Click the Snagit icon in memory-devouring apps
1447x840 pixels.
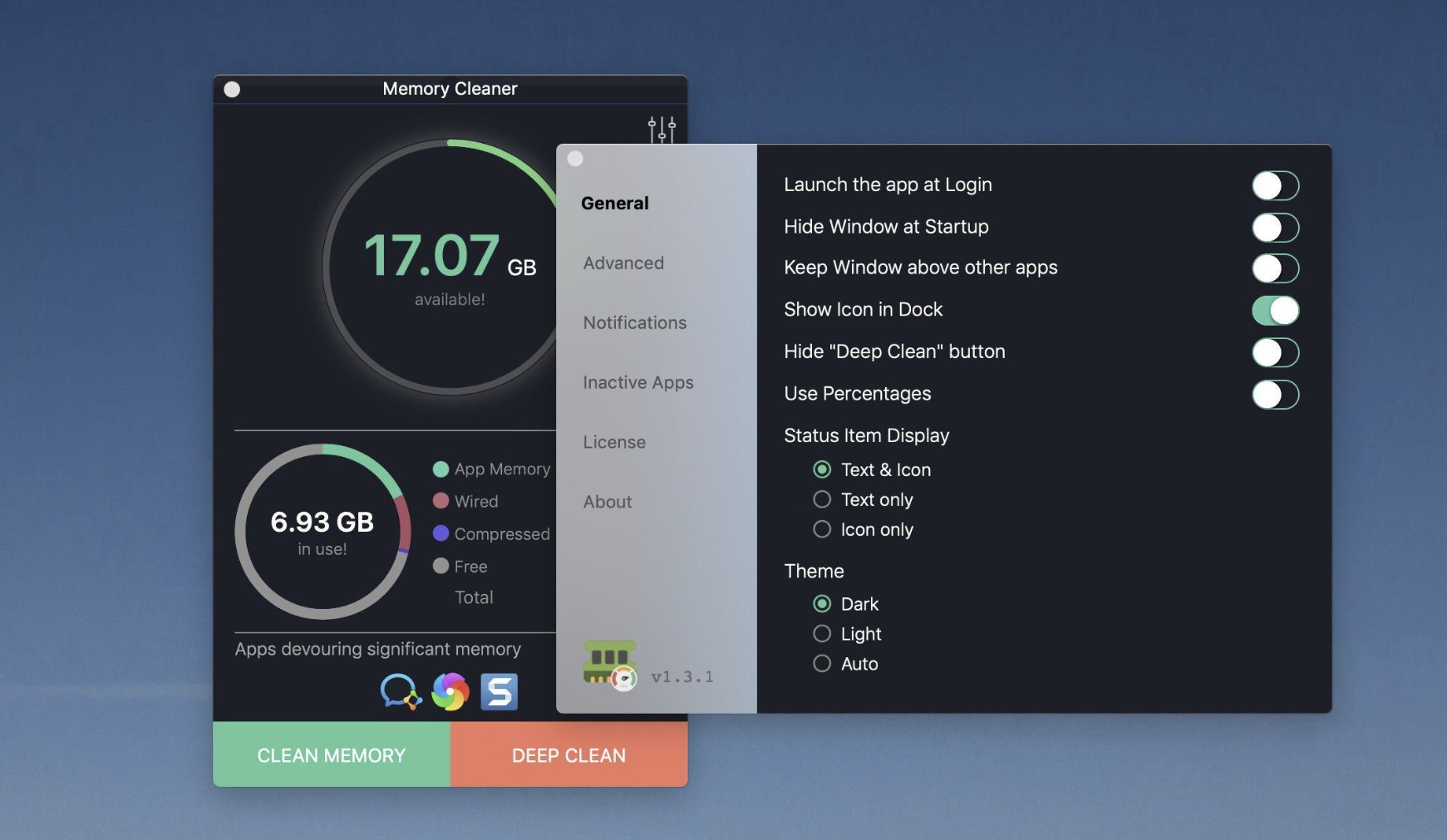(x=498, y=690)
